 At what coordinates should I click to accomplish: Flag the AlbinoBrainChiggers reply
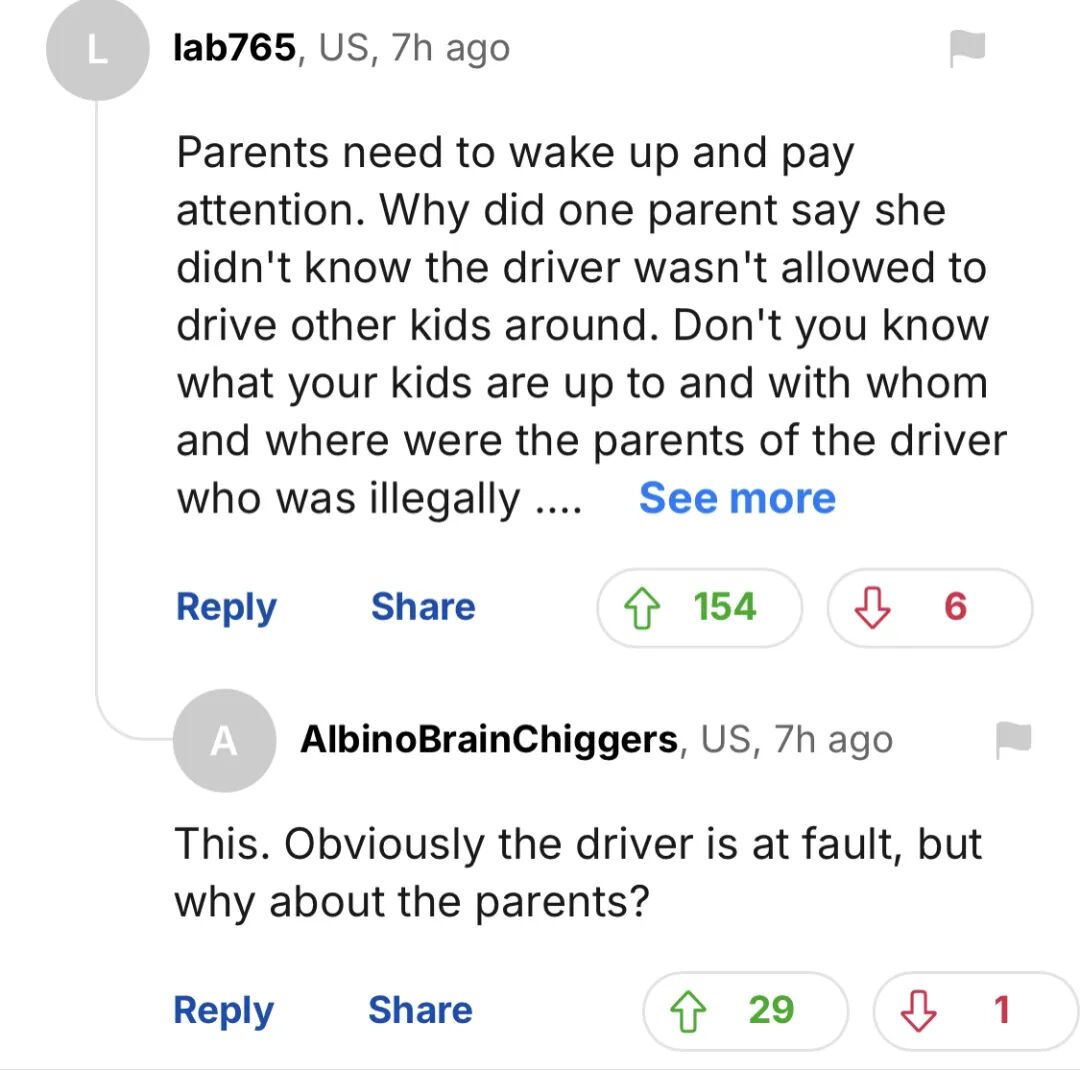click(1012, 739)
